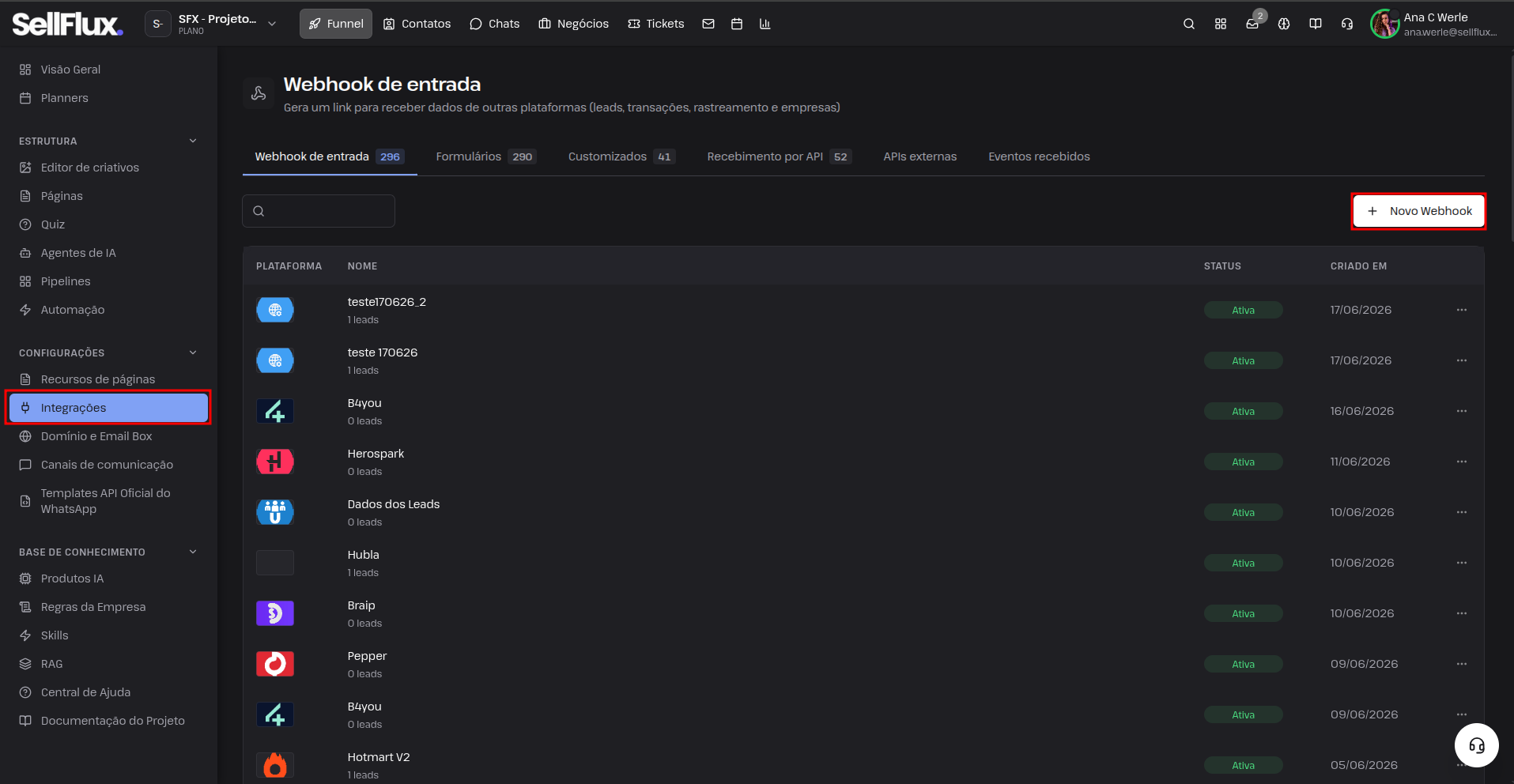Click the search magnifier in the top bar
Screen dimensions: 1514x784
point(1189,24)
